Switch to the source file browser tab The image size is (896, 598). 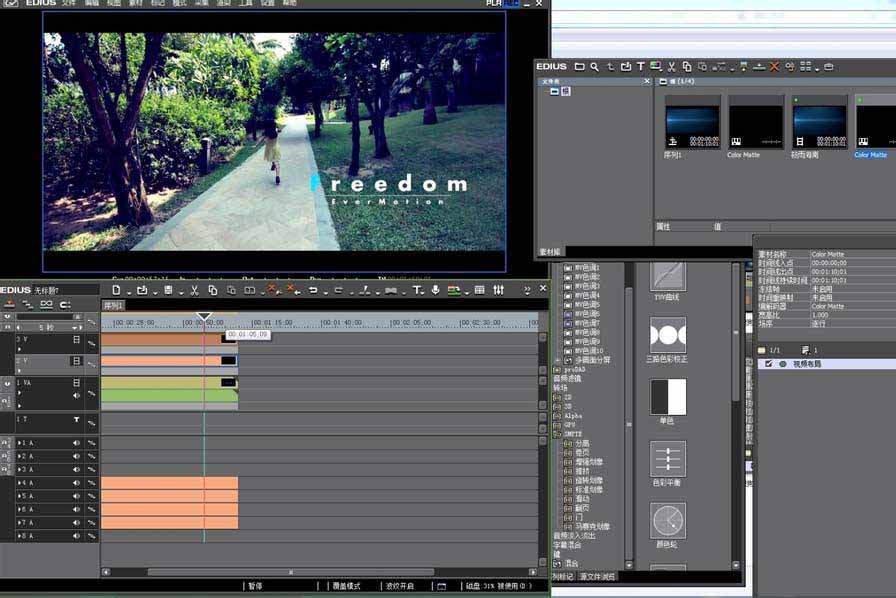click(x=598, y=577)
